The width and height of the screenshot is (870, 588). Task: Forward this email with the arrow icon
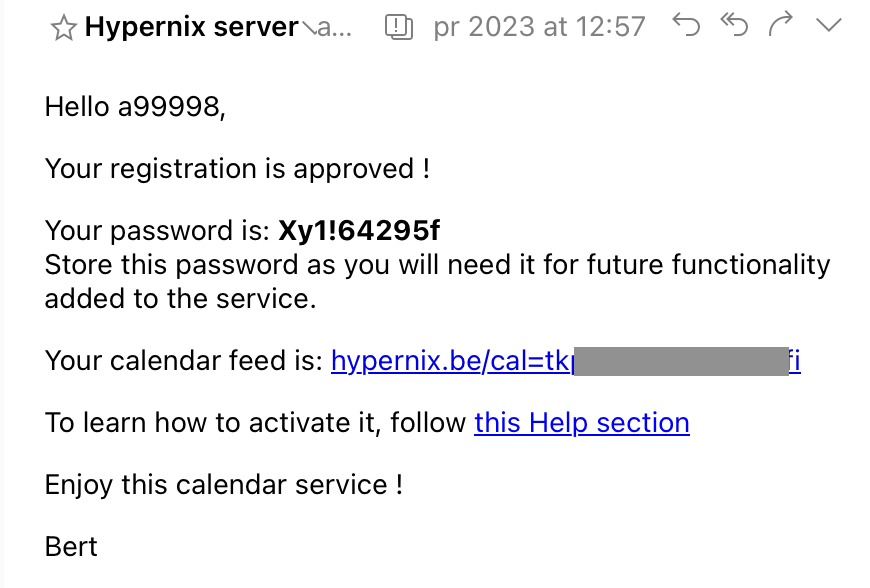[781, 25]
